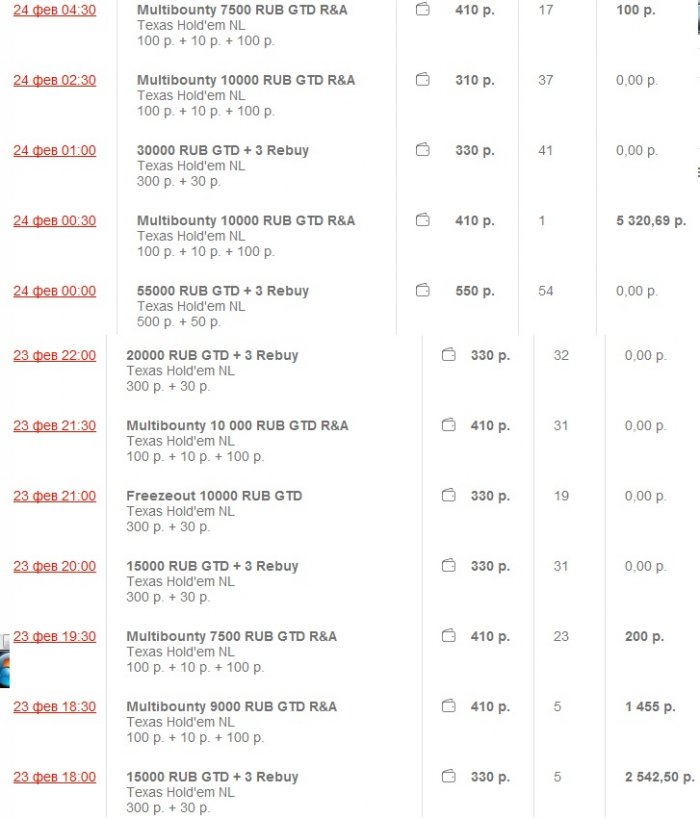Click the 55000 RUB GTD + 3 Rebuy title
This screenshot has height=819, width=700.
tap(223, 291)
